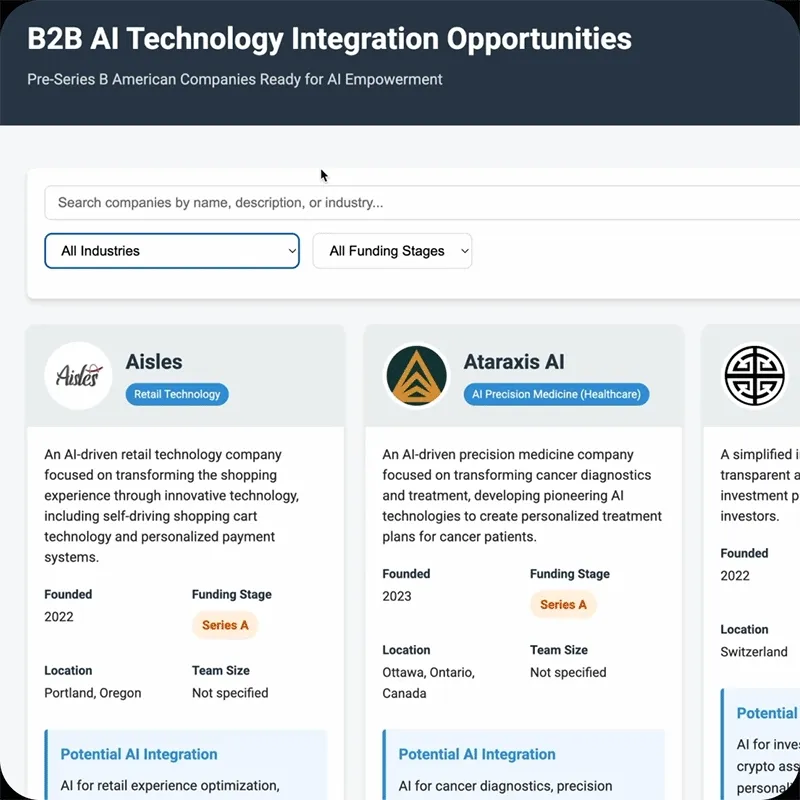
Task: Click Switzerland location value
Action: tap(754, 652)
